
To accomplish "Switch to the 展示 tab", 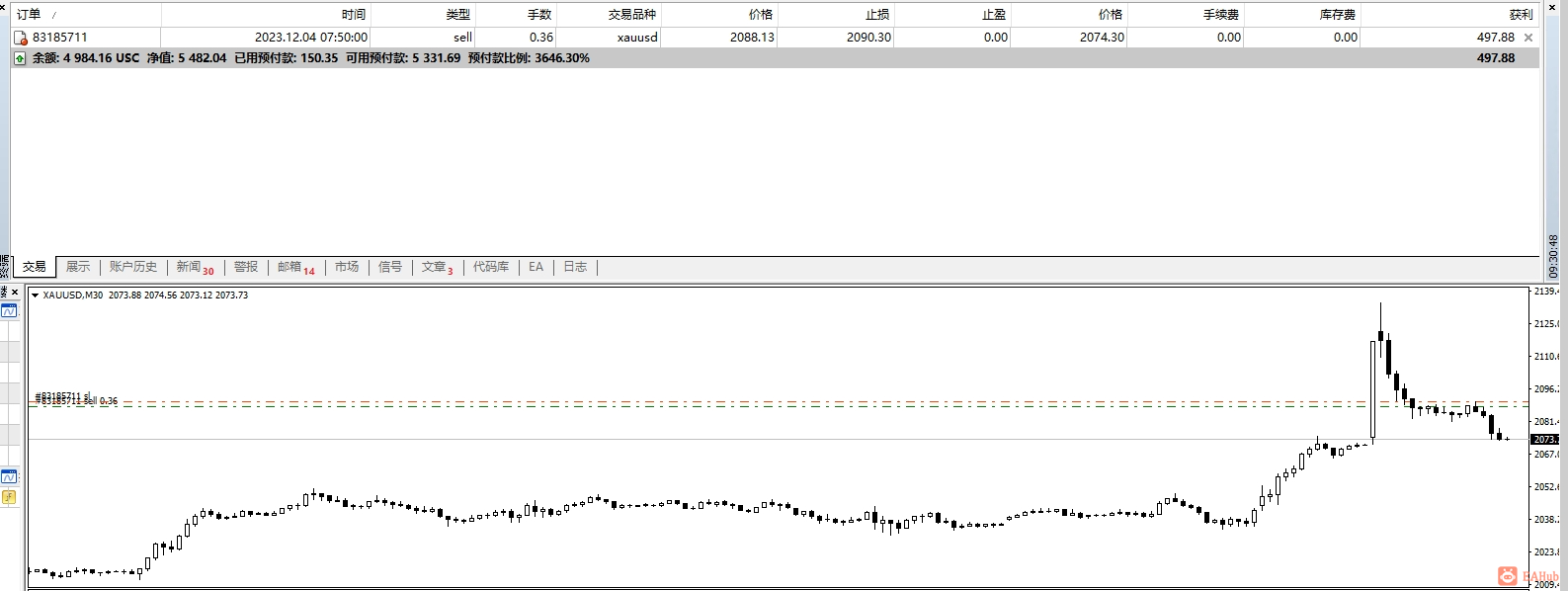I will tap(78, 267).
